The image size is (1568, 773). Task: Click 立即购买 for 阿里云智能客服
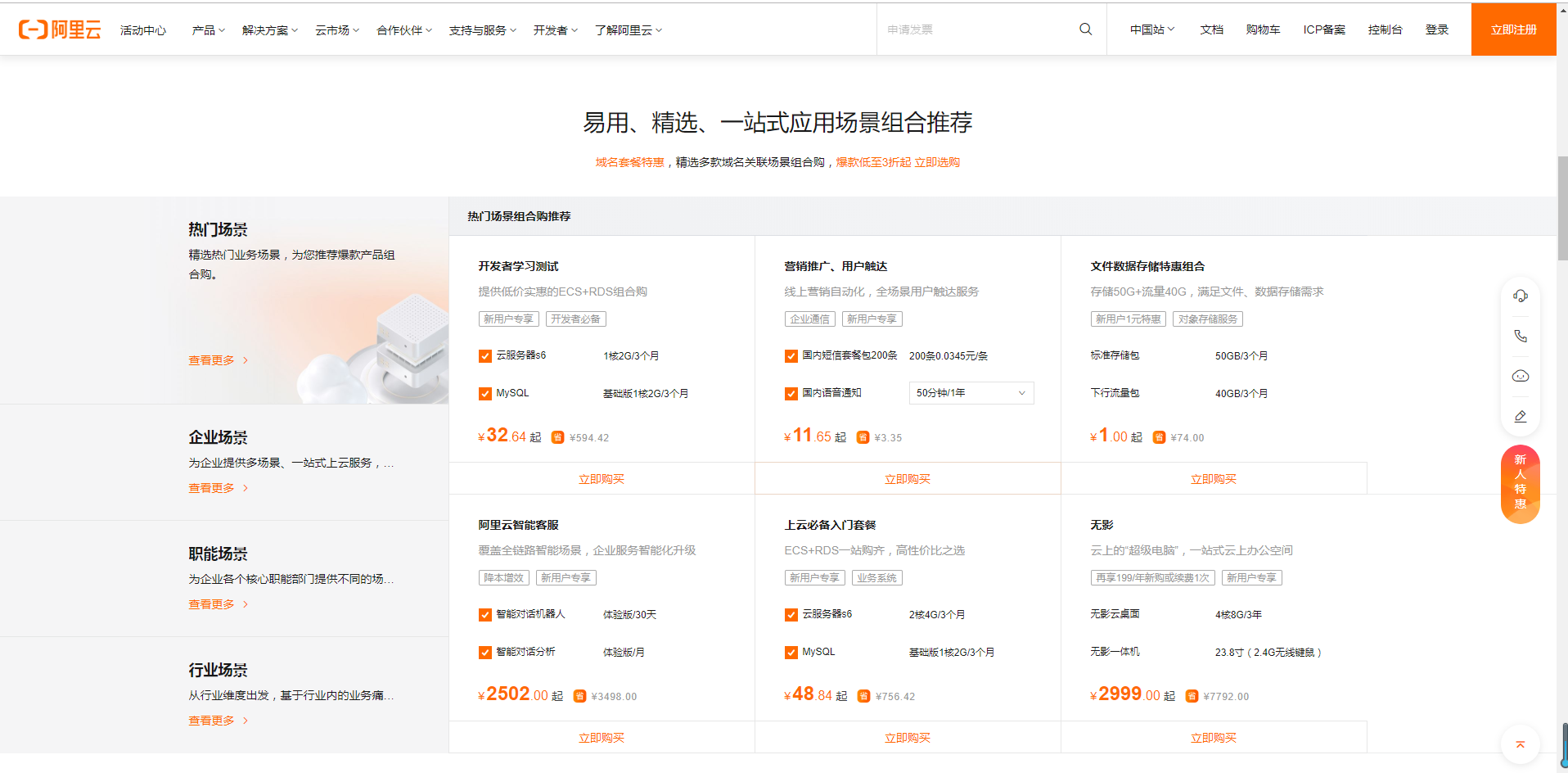(x=602, y=738)
